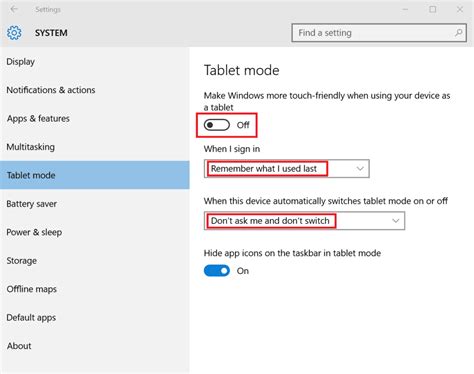
Task: Toggle Hide app icons on taskbar switch
Action: 217,271
